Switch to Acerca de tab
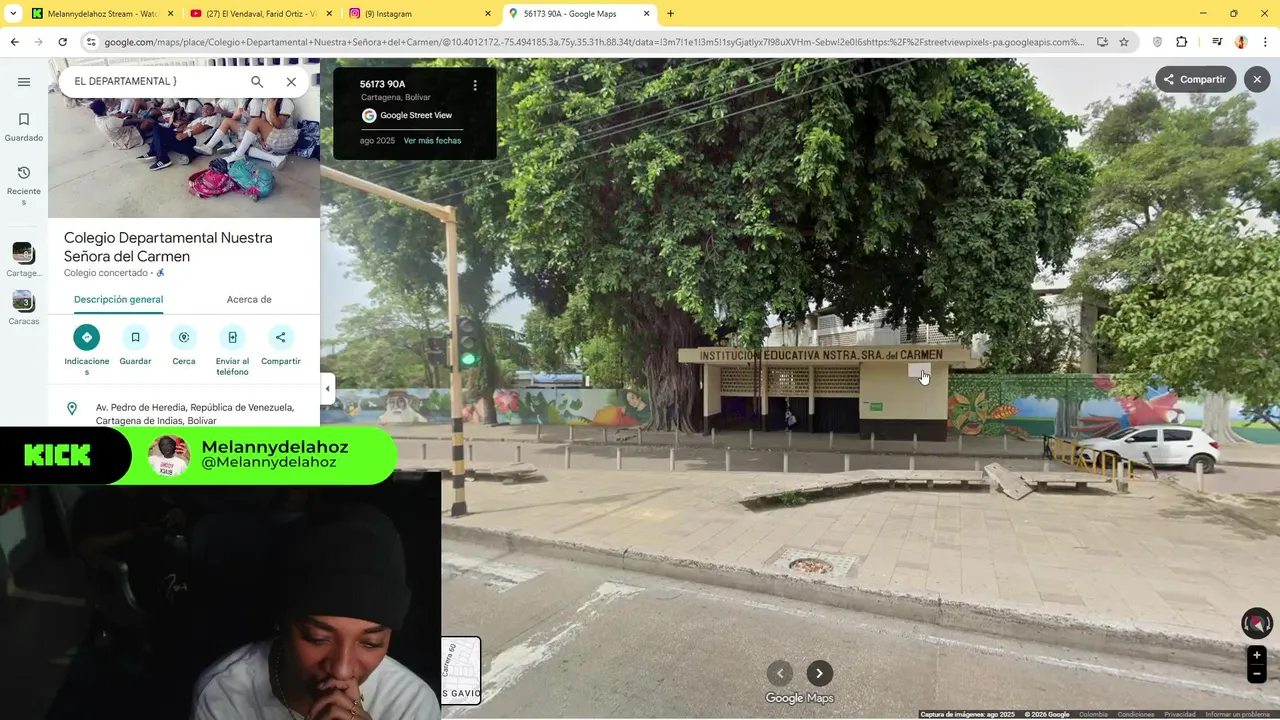 pyautogui.click(x=249, y=299)
